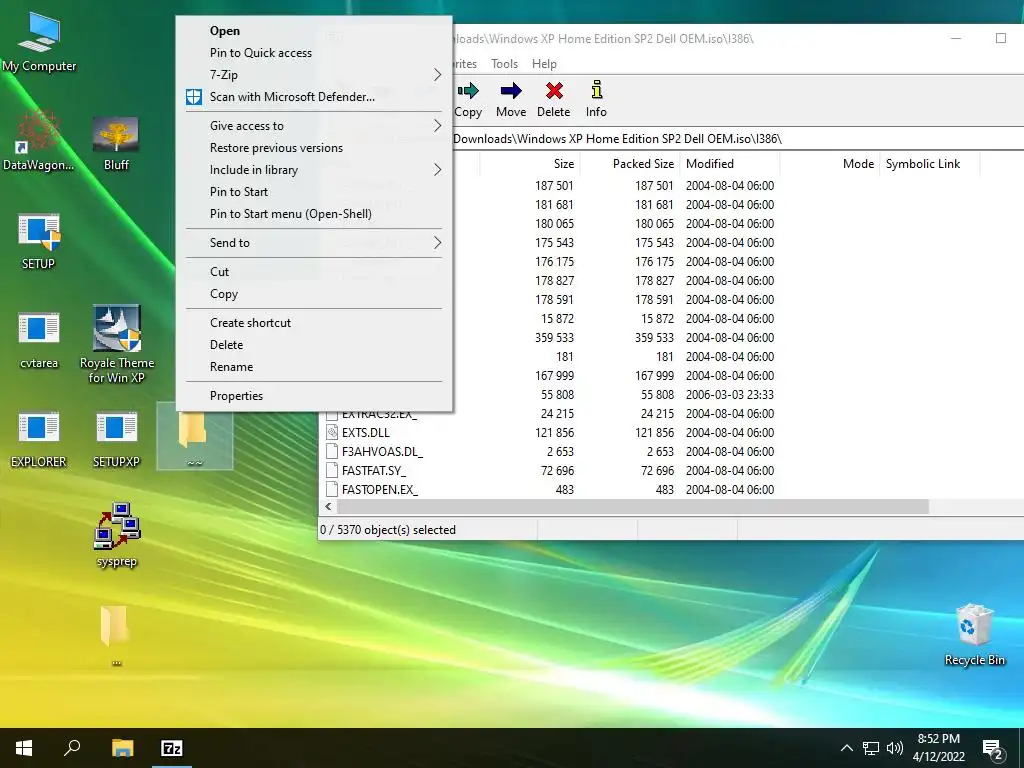Click the network tray icon
This screenshot has height=768, width=1024.
tap(871, 748)
